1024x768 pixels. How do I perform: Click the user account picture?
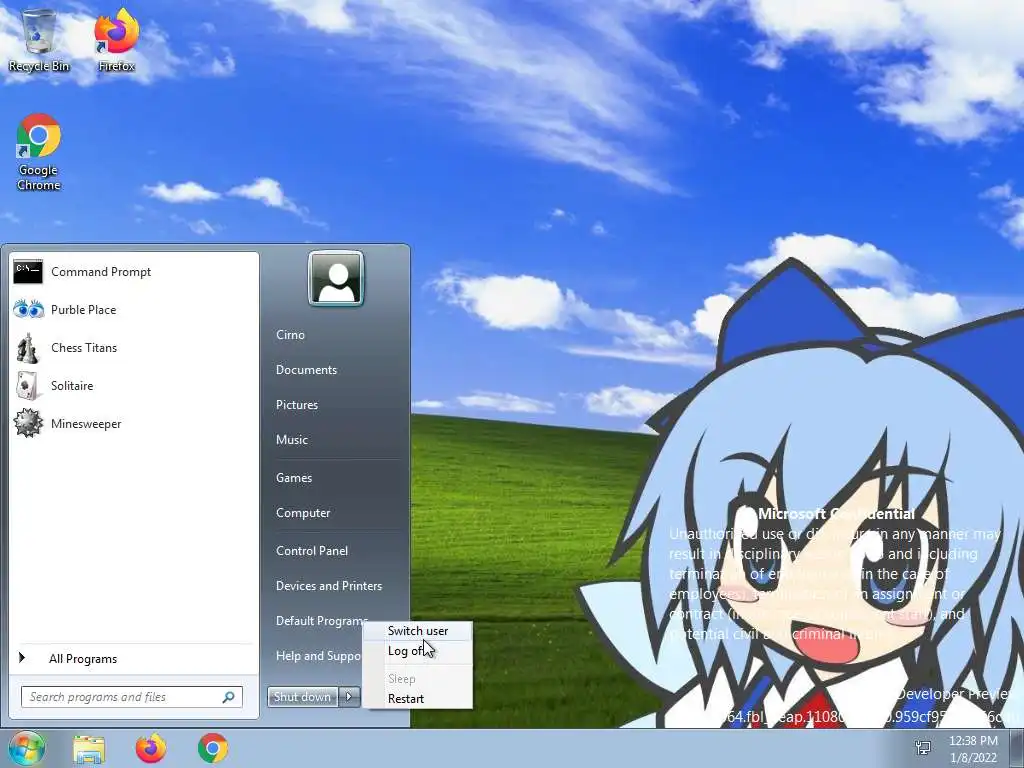pyautogui.click(x=336, y=278)
